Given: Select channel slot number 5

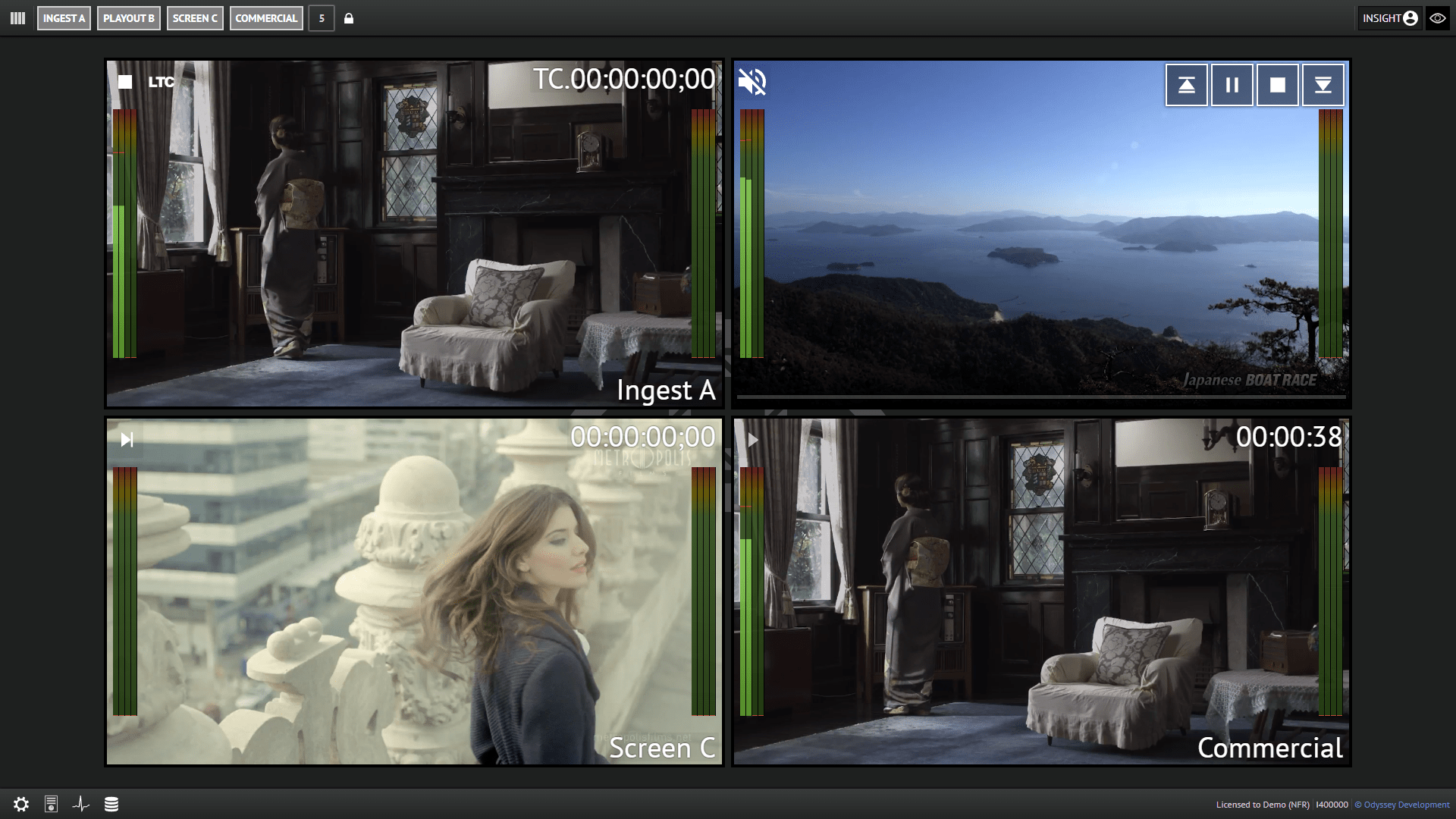Looking at the screenshot, I should pos(322,18).
